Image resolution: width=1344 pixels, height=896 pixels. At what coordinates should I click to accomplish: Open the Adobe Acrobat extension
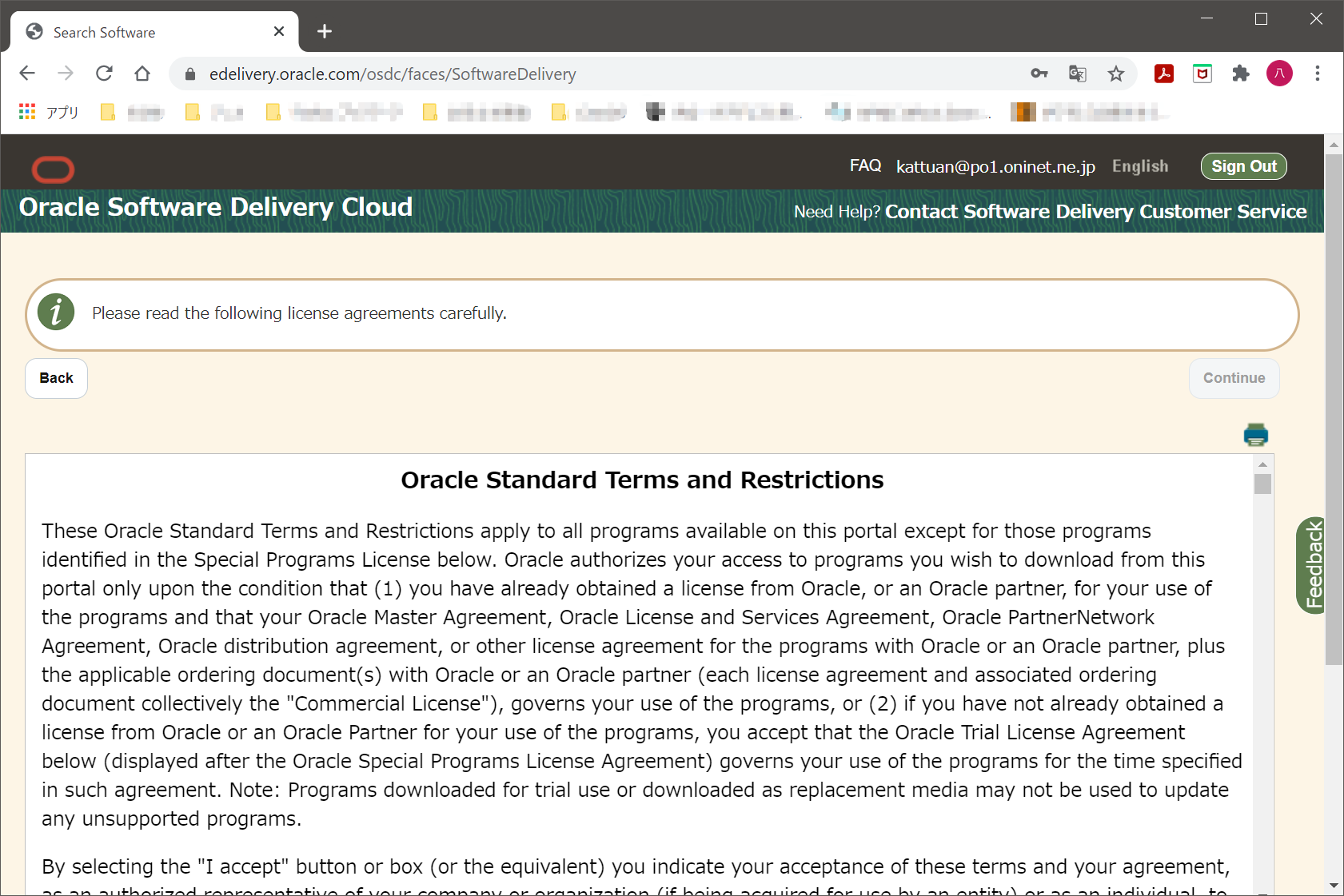(x=1164, y=74)
